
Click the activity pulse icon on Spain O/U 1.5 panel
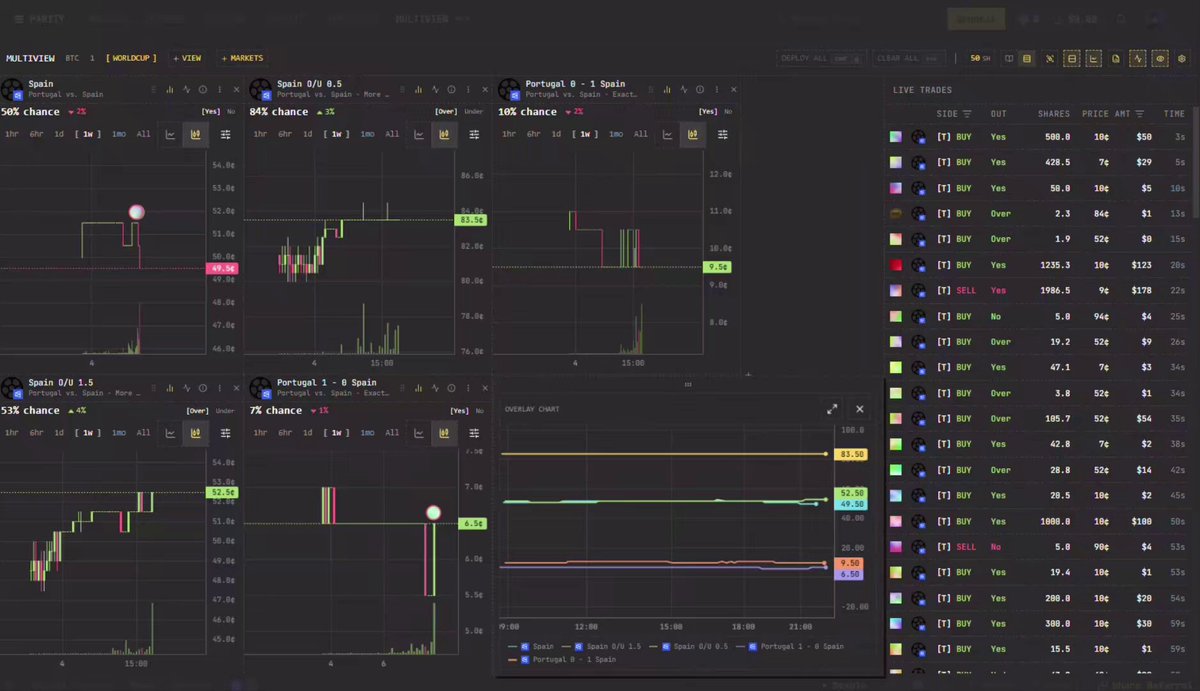click(186, 388)
